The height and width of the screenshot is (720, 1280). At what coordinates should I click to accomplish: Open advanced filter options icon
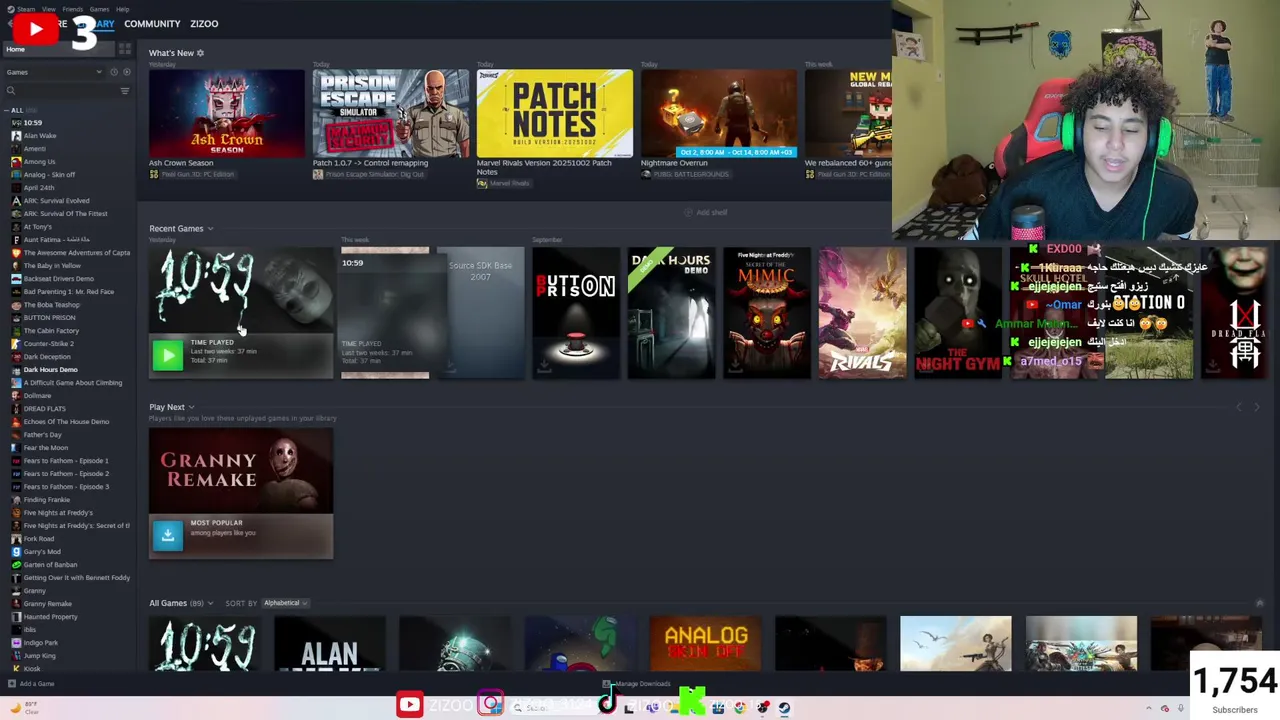coord(125,91)
